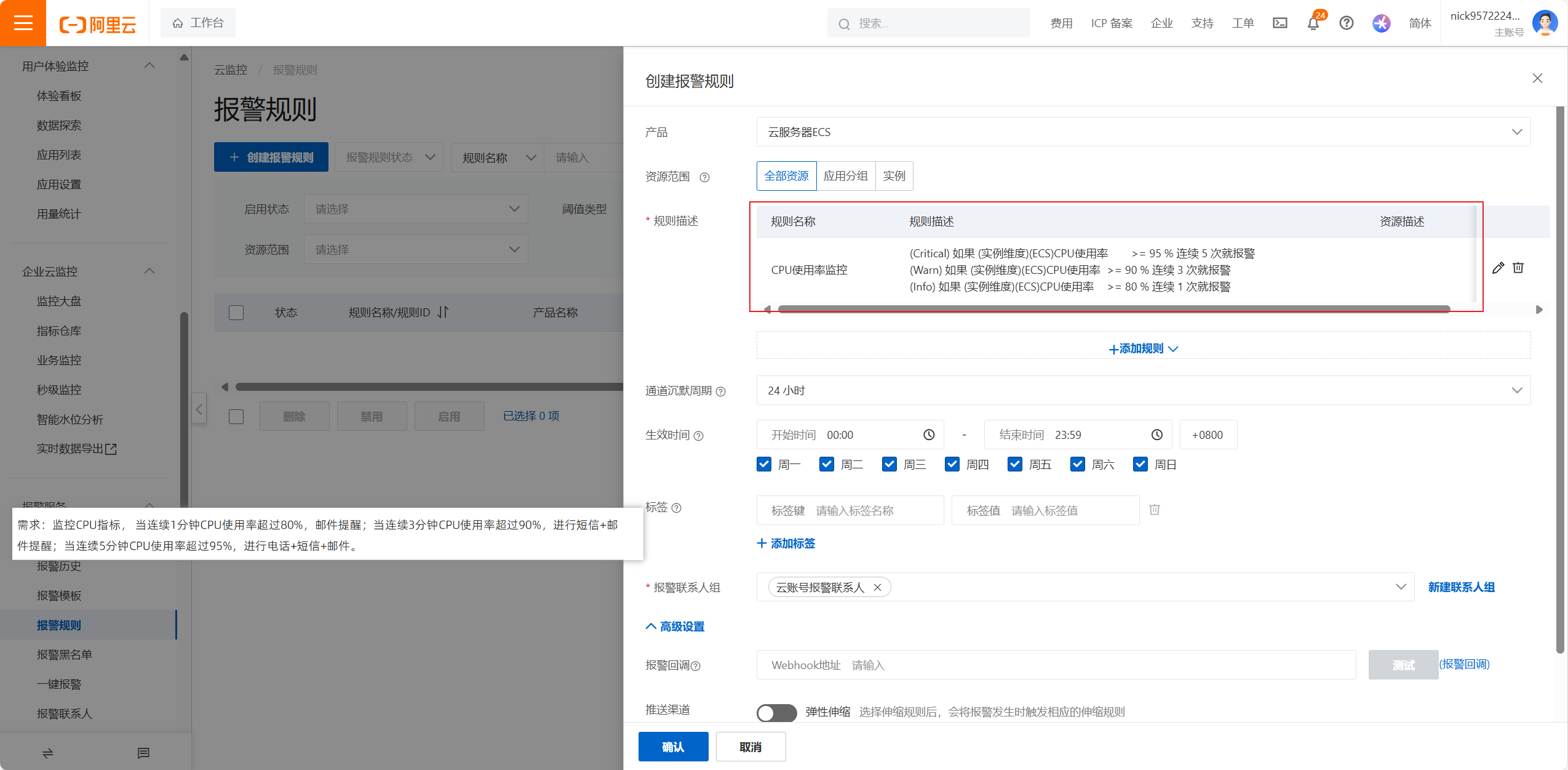Click the rule table horizontal scrollbar
The image size is (1568, 770).
click(x=1113, y=309)
